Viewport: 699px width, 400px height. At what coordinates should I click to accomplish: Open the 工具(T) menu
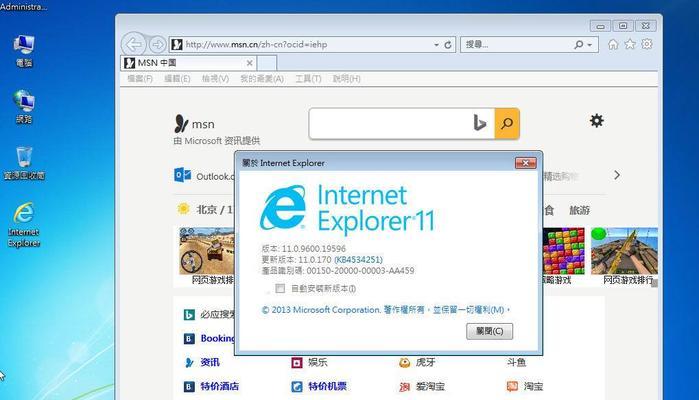(308, 79)
